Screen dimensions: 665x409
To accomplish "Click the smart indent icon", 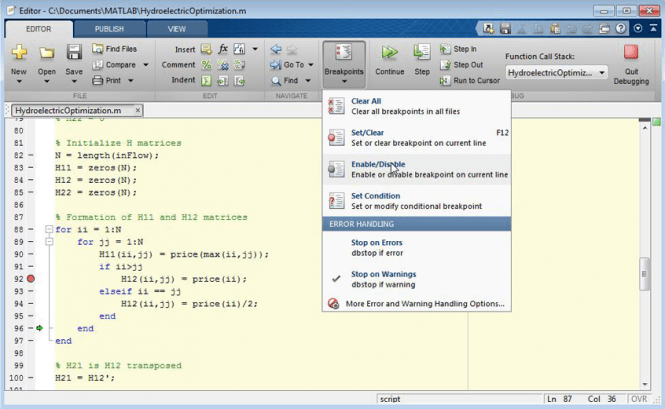I will (206, 80).
